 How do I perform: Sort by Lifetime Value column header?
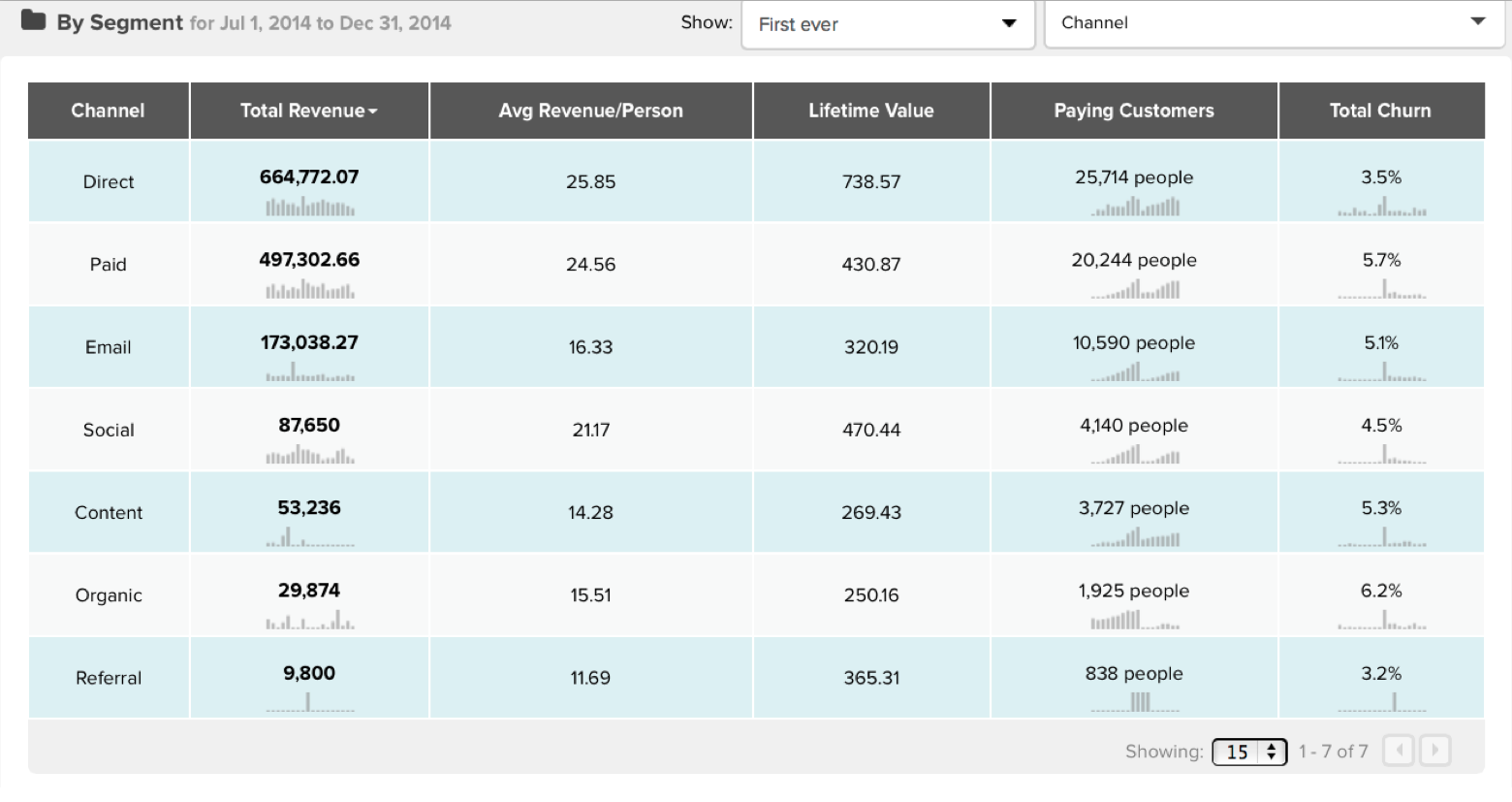point(871,111)
